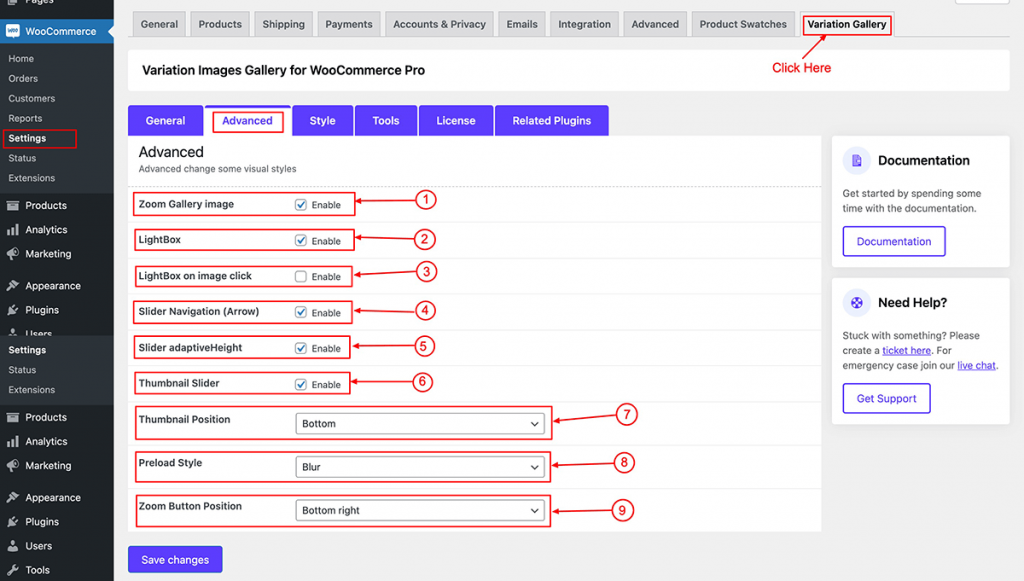Follow the live chat link
The image size is (1024, 581).
[x=976, y=366]
